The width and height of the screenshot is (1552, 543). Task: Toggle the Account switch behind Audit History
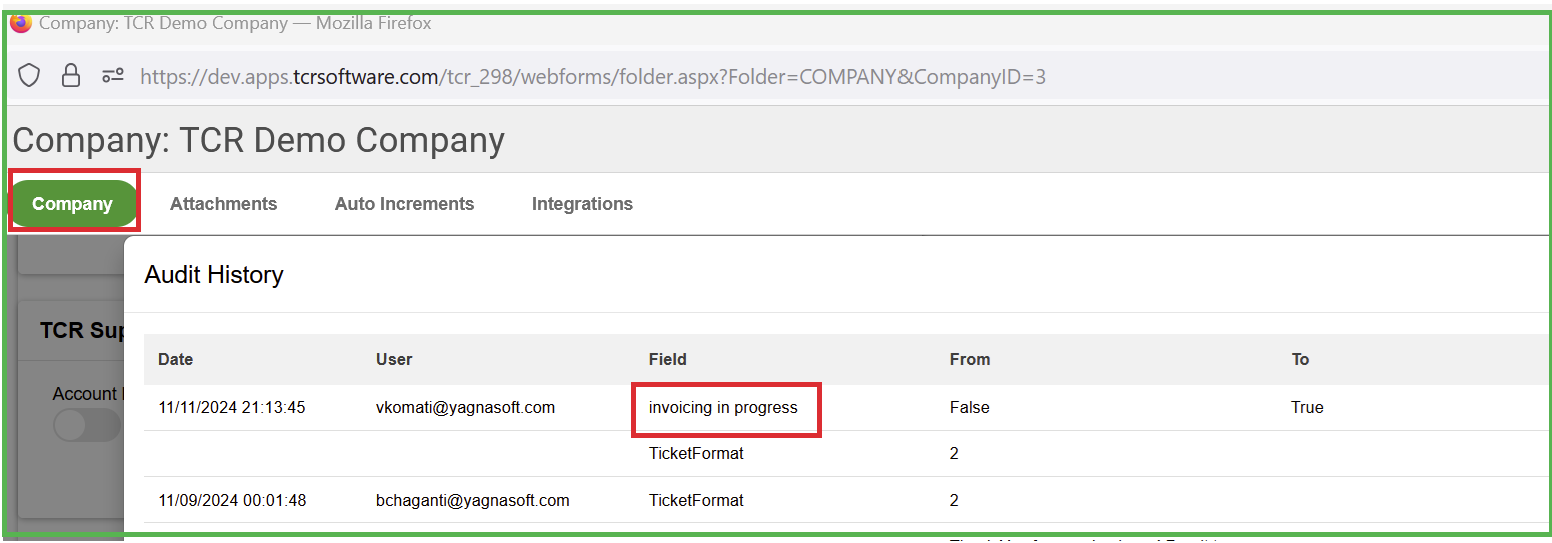[86, 424]
